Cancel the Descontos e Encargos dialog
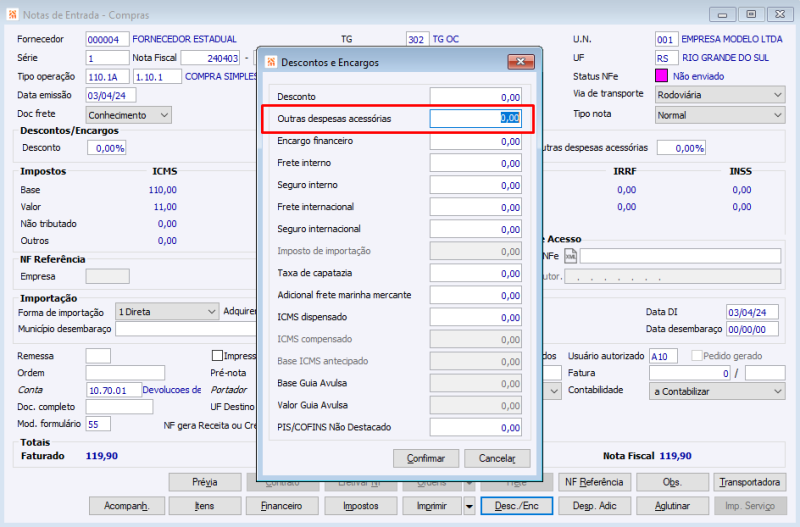The width and height of the screenshot is (800, 527). coord(497,458)
